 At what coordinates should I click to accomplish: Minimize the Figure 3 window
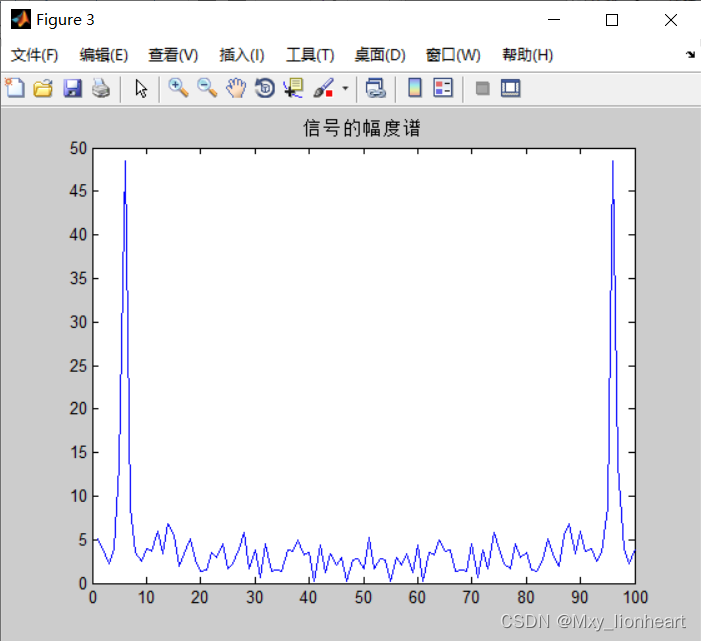pos(554,20)
